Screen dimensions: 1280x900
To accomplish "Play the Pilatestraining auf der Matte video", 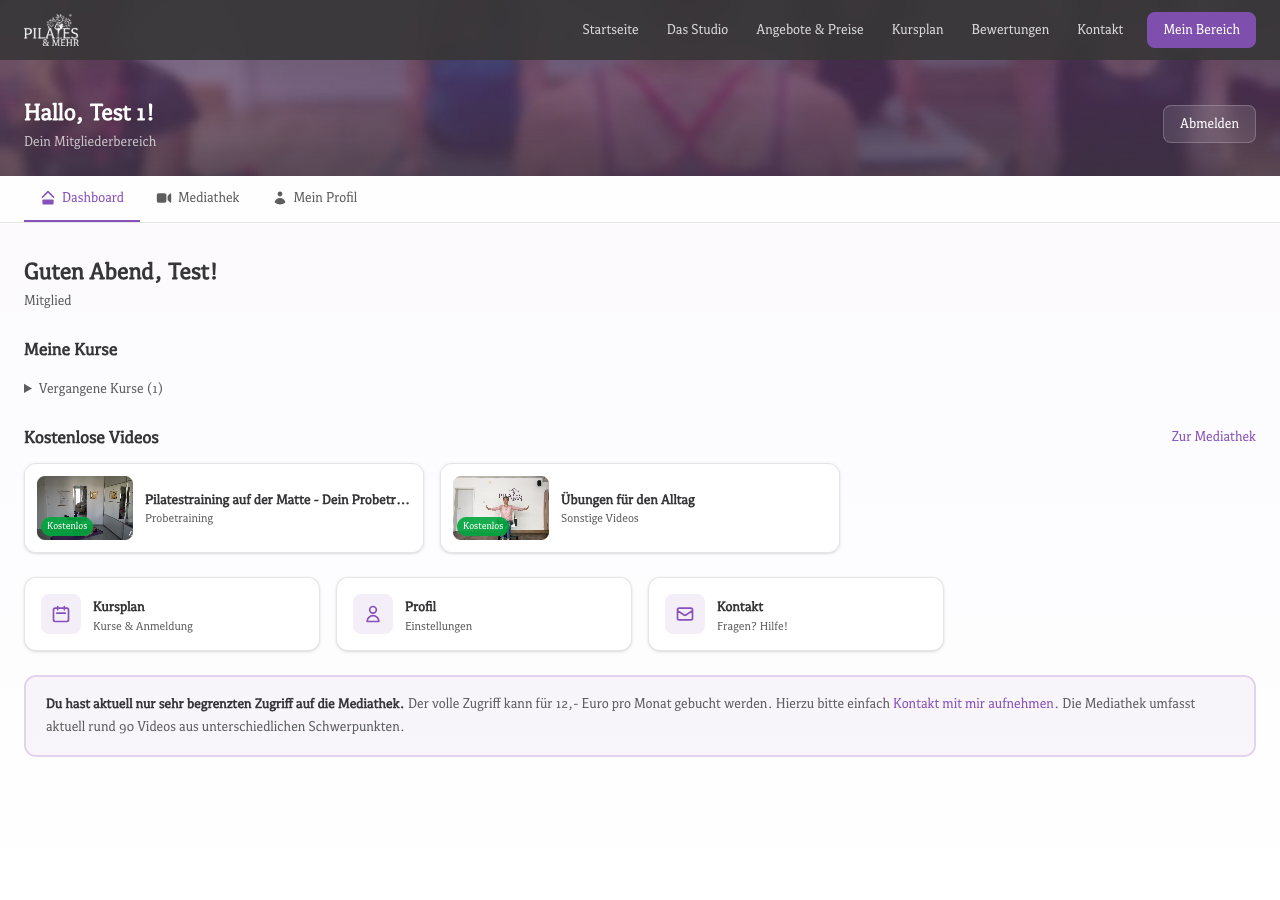I will (x=84, y=507).
